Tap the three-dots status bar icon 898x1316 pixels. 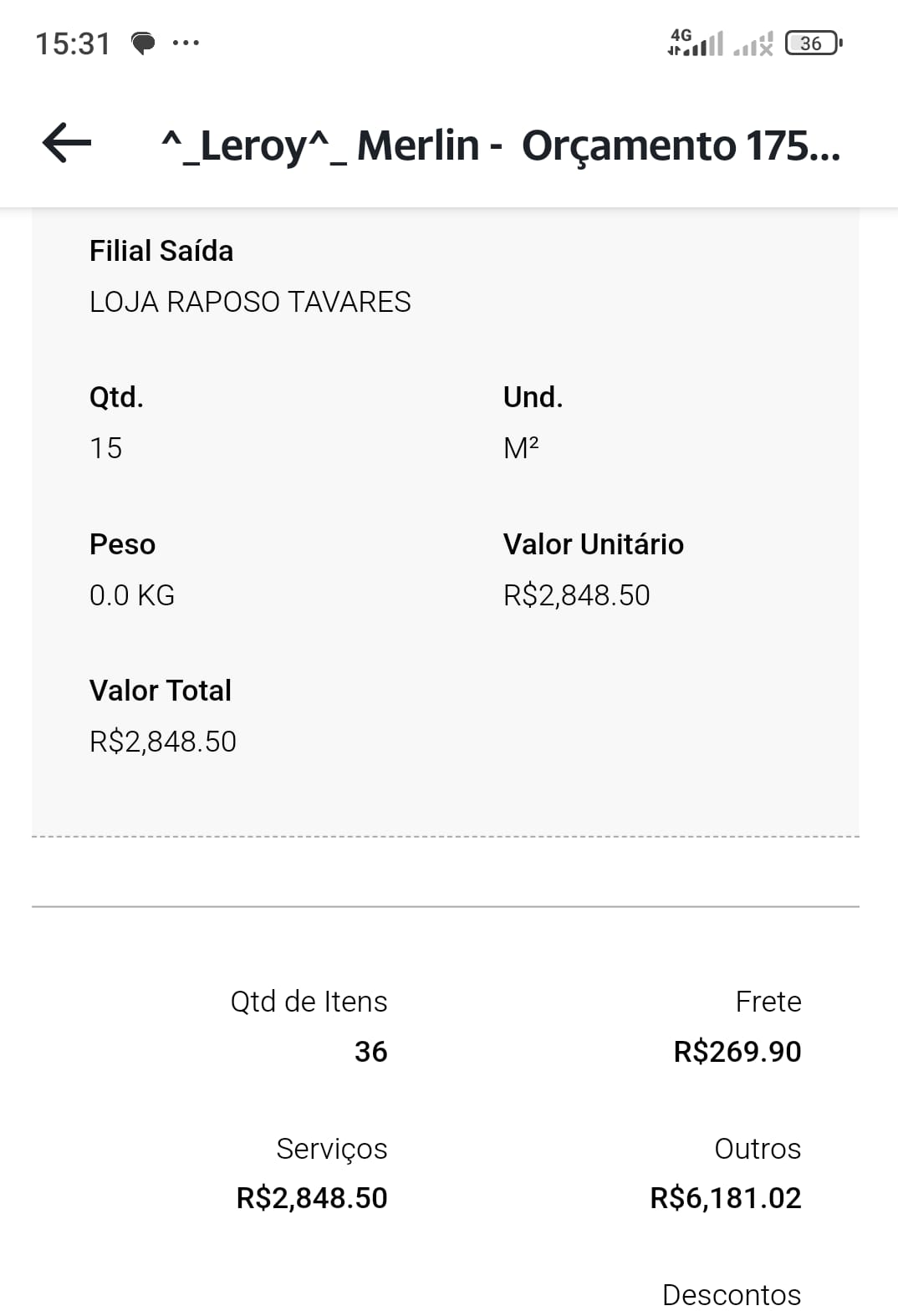coord(186,43)
